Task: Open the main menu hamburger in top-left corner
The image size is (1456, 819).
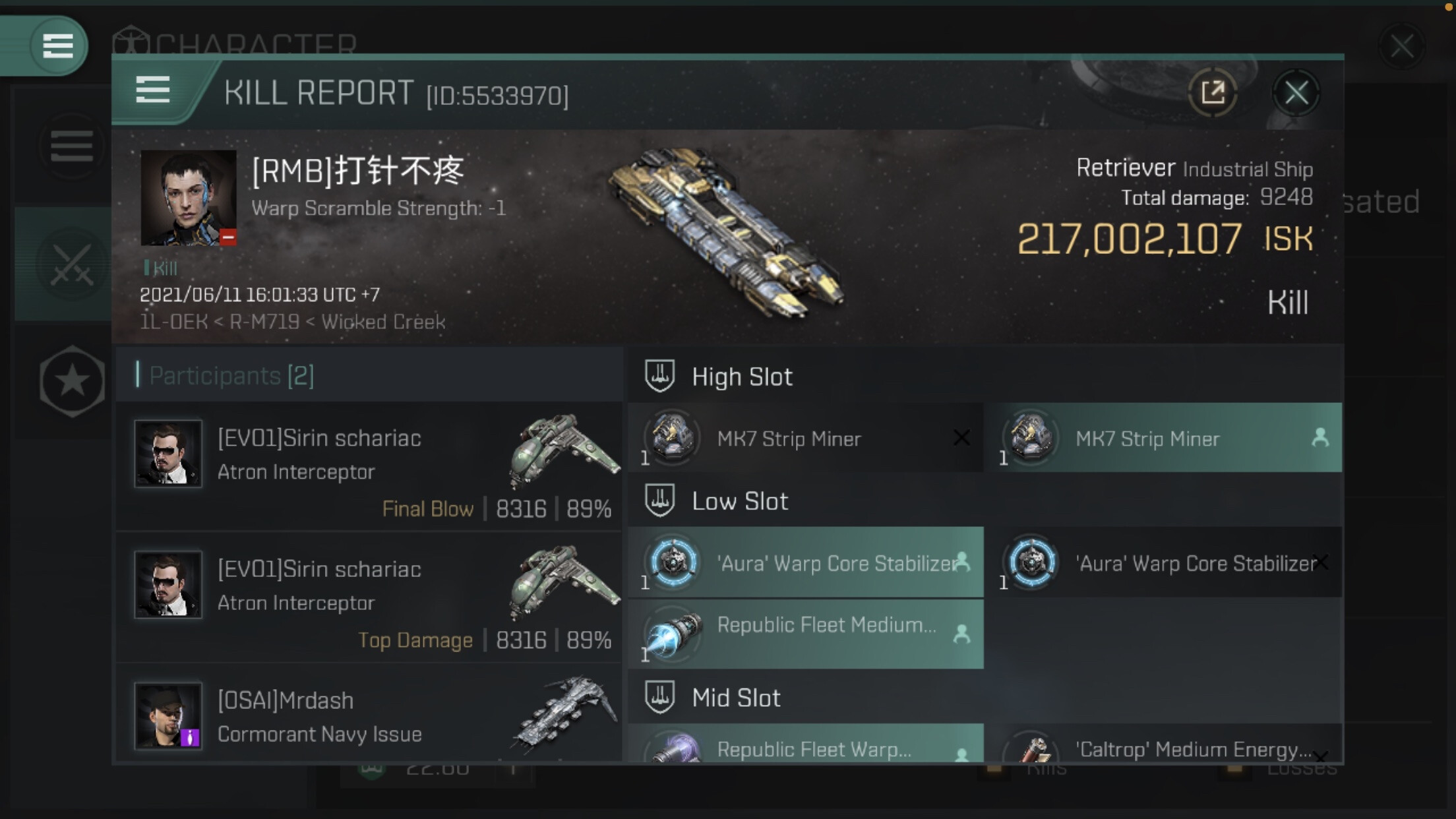Action: [x=57, y=46]
